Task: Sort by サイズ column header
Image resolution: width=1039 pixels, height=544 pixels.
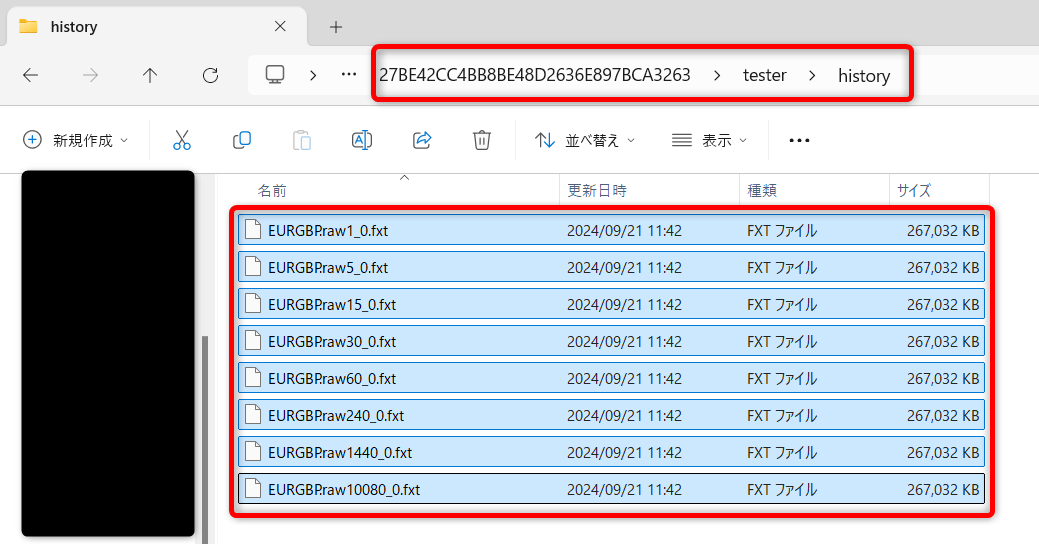Action: (x=914, y=191)
